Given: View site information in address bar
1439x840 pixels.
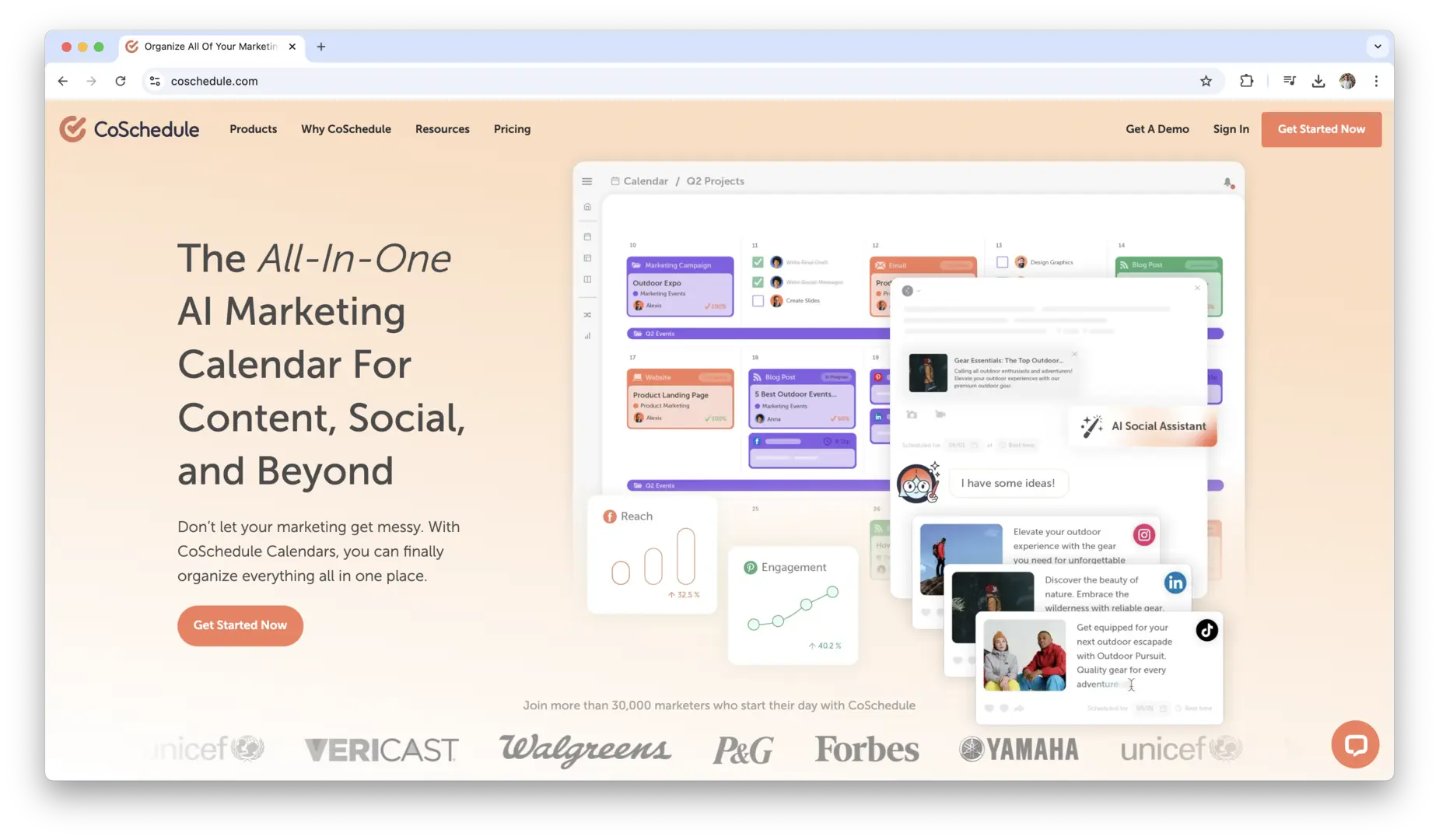Looking at the screenshot, I should 156,81.
